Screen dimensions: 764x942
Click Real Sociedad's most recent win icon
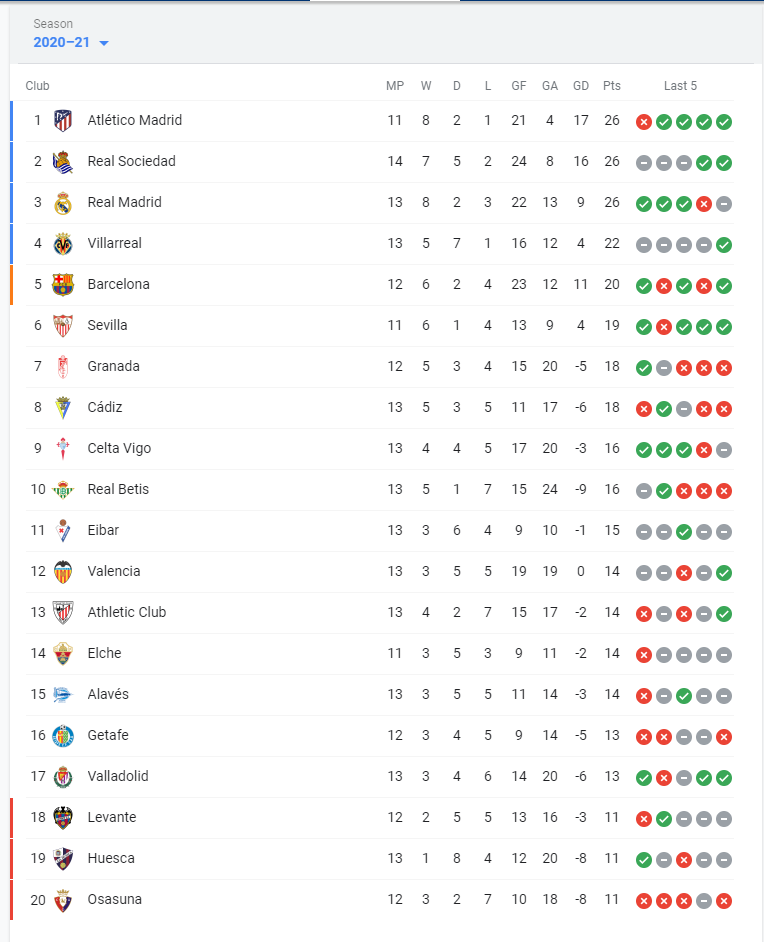tap(724, 163)
